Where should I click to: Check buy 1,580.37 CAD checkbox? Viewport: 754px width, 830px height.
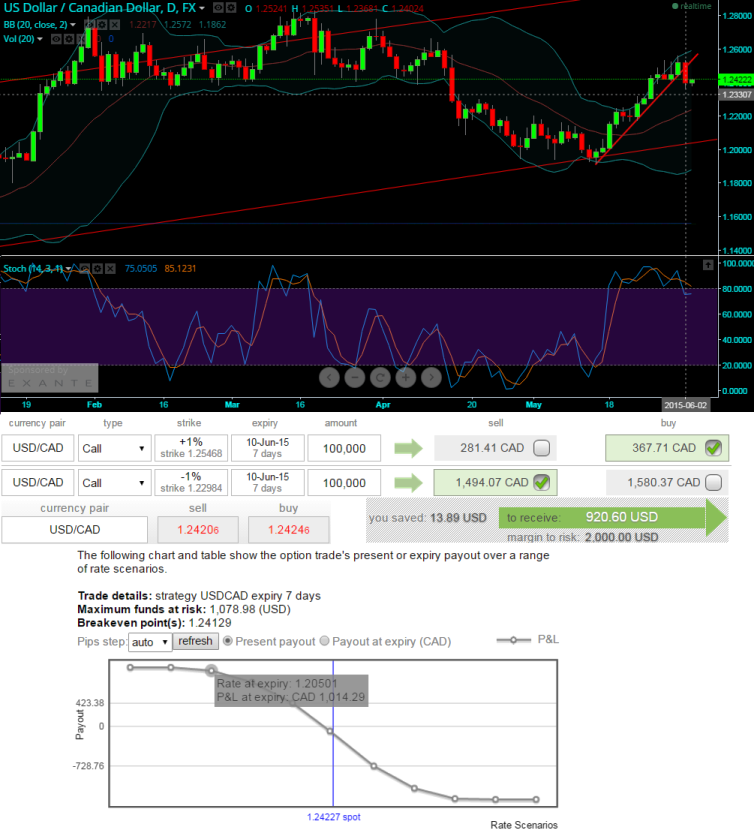(714, 482)
